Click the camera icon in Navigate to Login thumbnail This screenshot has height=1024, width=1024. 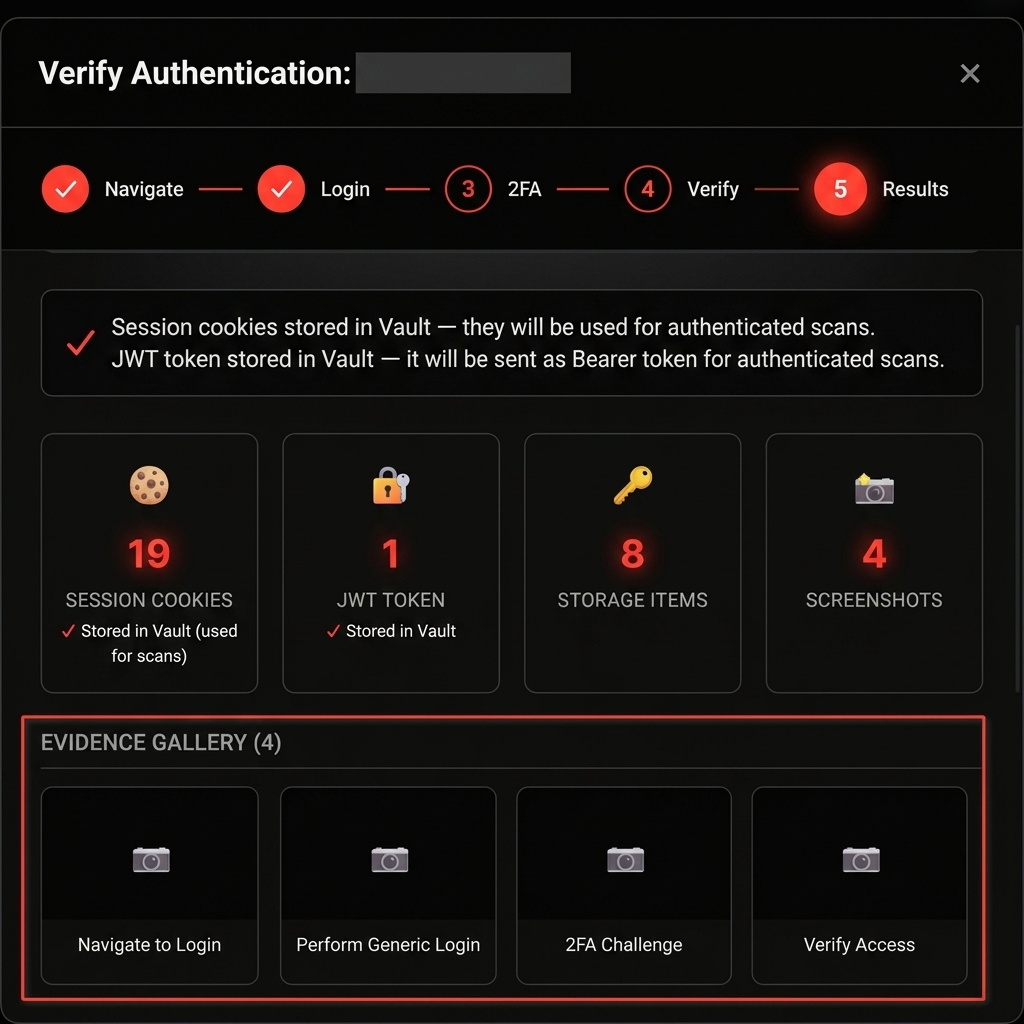coord(149,859)
